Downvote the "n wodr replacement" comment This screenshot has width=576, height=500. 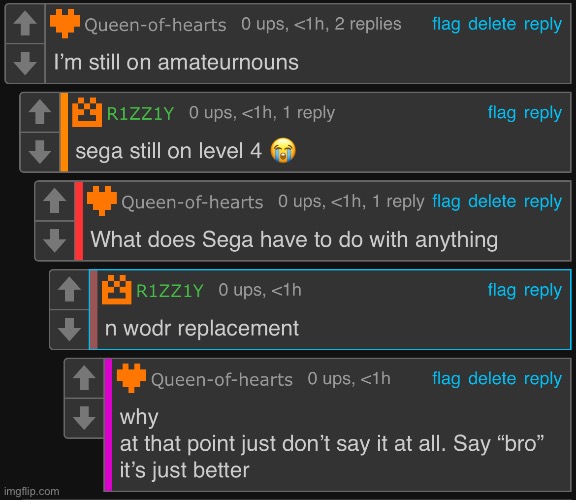(x=69, y=329)
